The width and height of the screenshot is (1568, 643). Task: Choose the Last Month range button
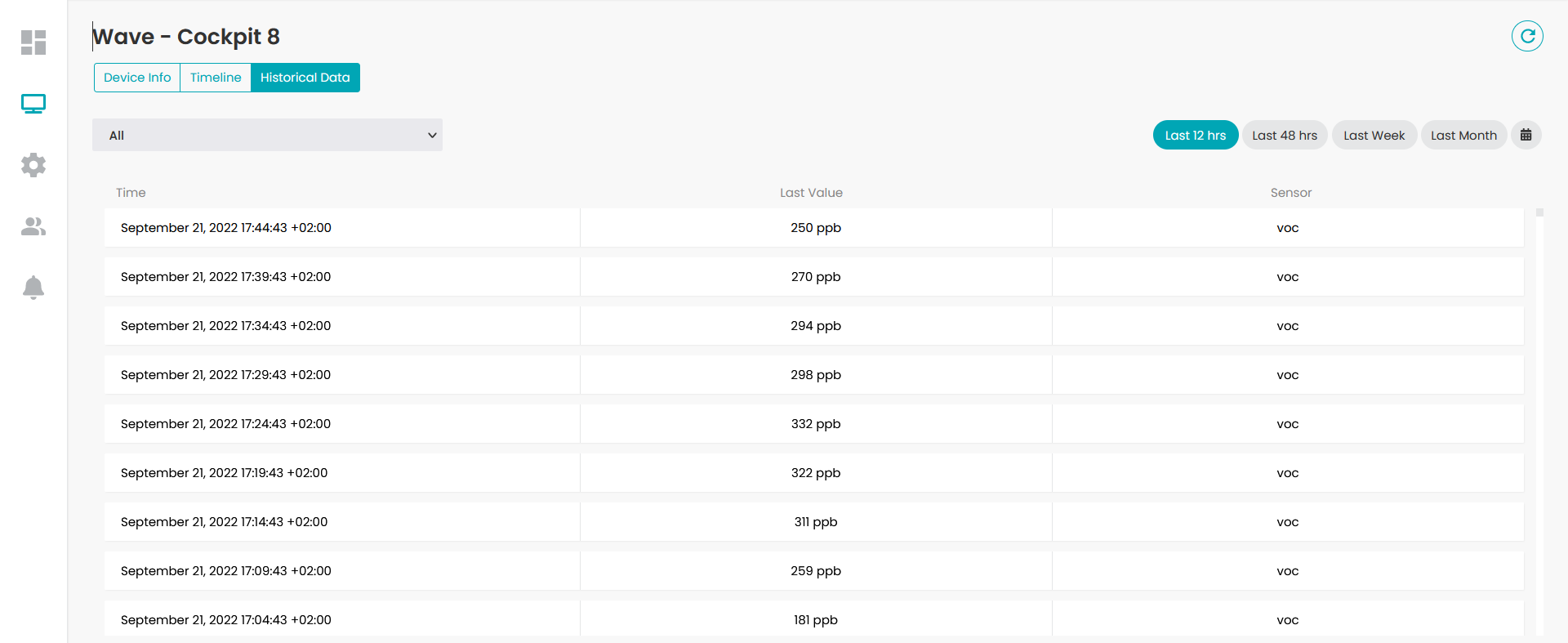[x=1463, y=135]
